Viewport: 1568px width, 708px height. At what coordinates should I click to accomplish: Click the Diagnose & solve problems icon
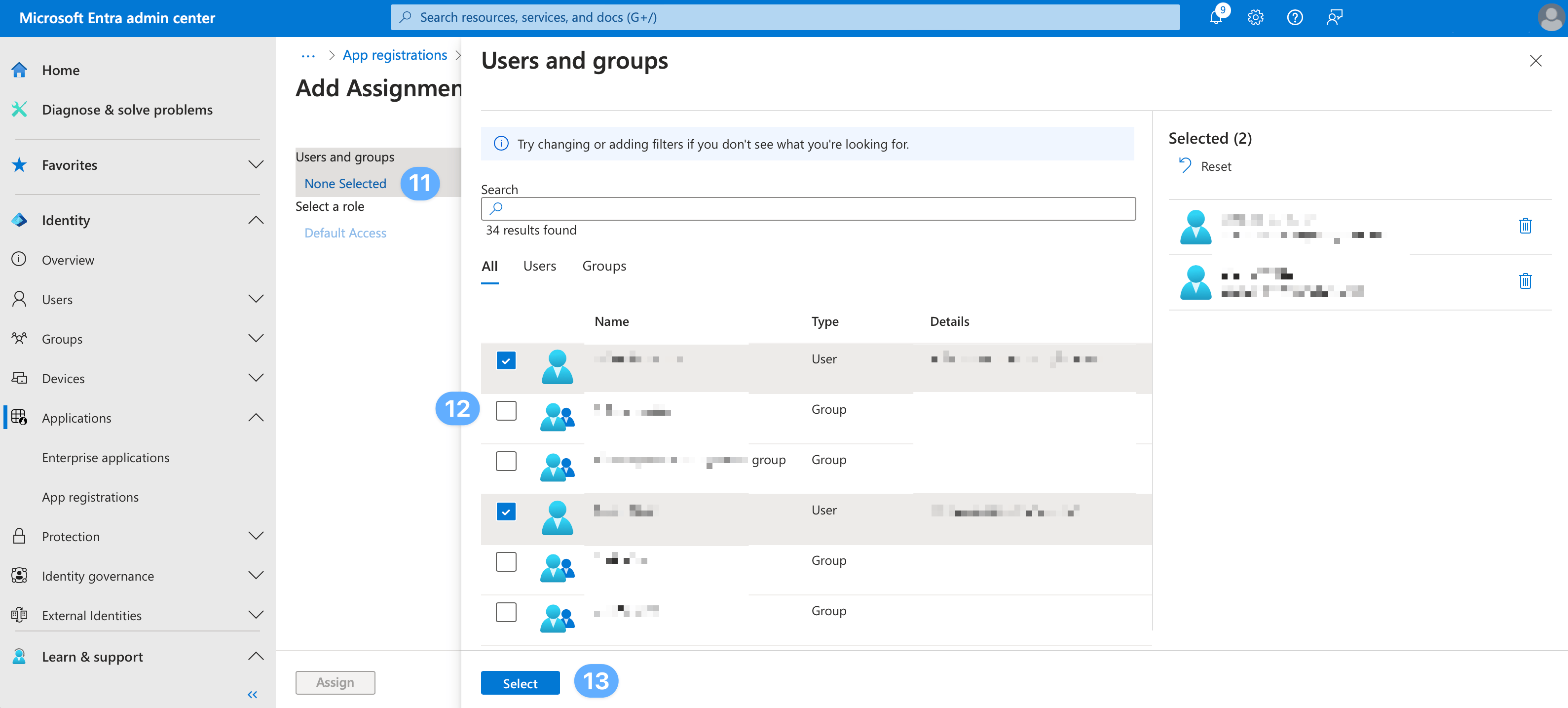(x=19, y=110)
